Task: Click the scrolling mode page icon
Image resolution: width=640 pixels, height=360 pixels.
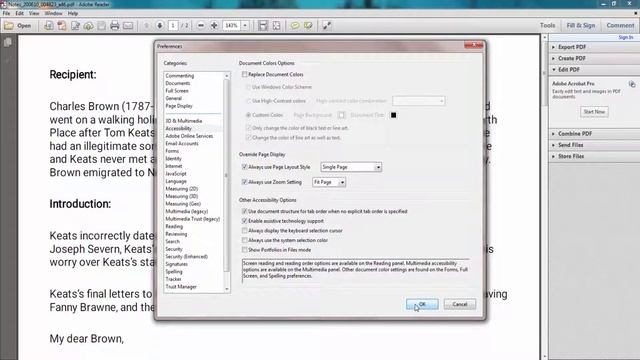Action: [263, 26]
